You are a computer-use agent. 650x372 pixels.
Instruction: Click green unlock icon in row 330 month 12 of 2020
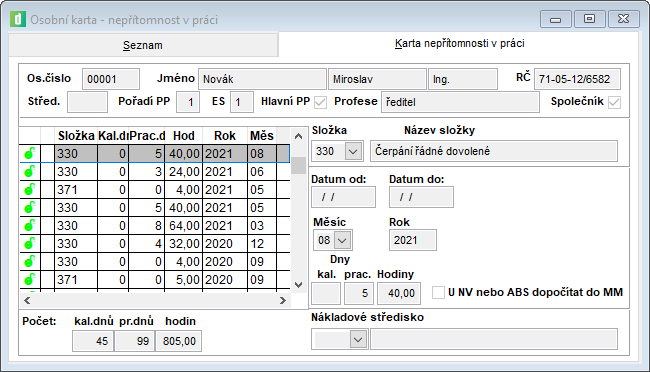coord(29,243)
